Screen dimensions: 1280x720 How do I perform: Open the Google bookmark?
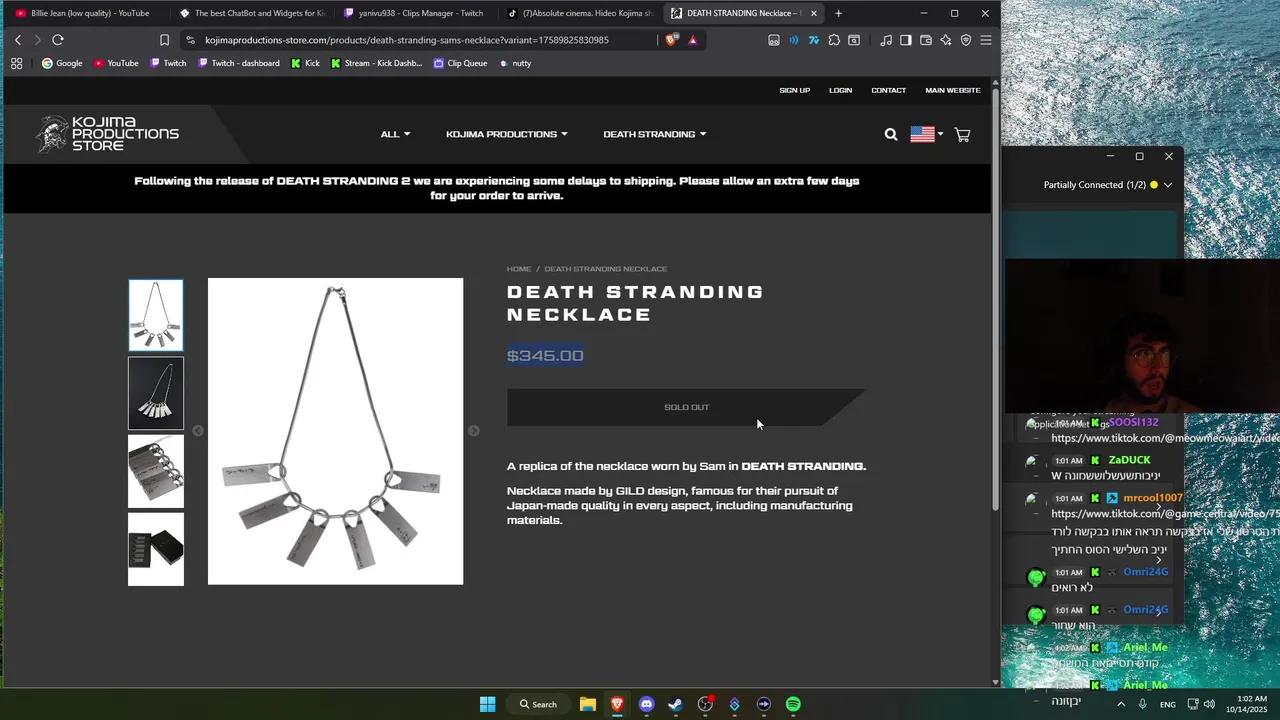coord(62,63)
